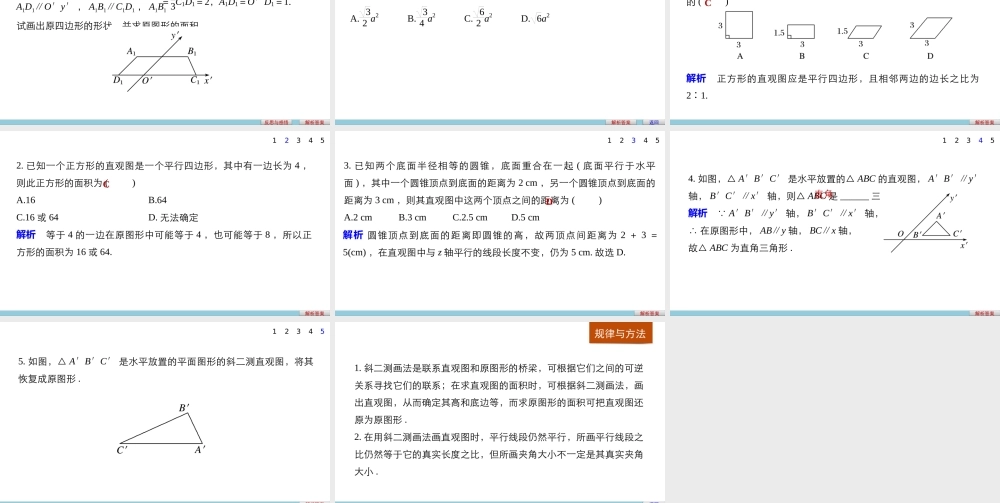1000x503 pixels.
Task: Go to page 1 in question 2 slide
Action: coord(274,140)
